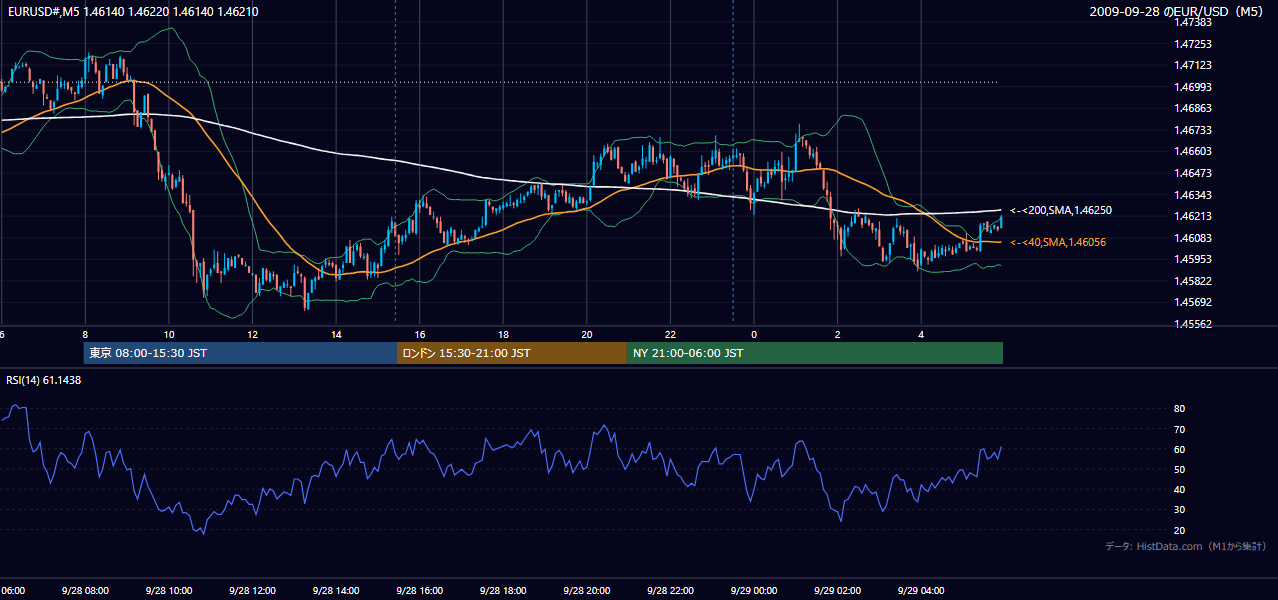The width and height of the screenshot is (1278, 600).
Task: Select the NY 21:00-06:00 JST session bar
Action: [815, 353]
